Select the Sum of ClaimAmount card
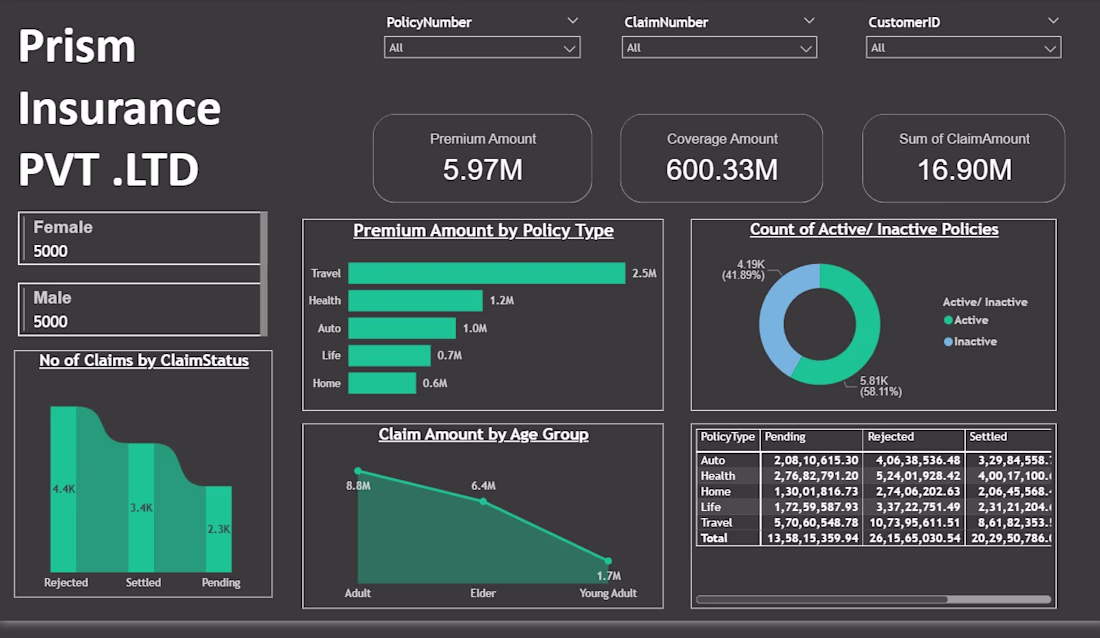The height and width of the screenshot is (638, 1100). point(964,159)
